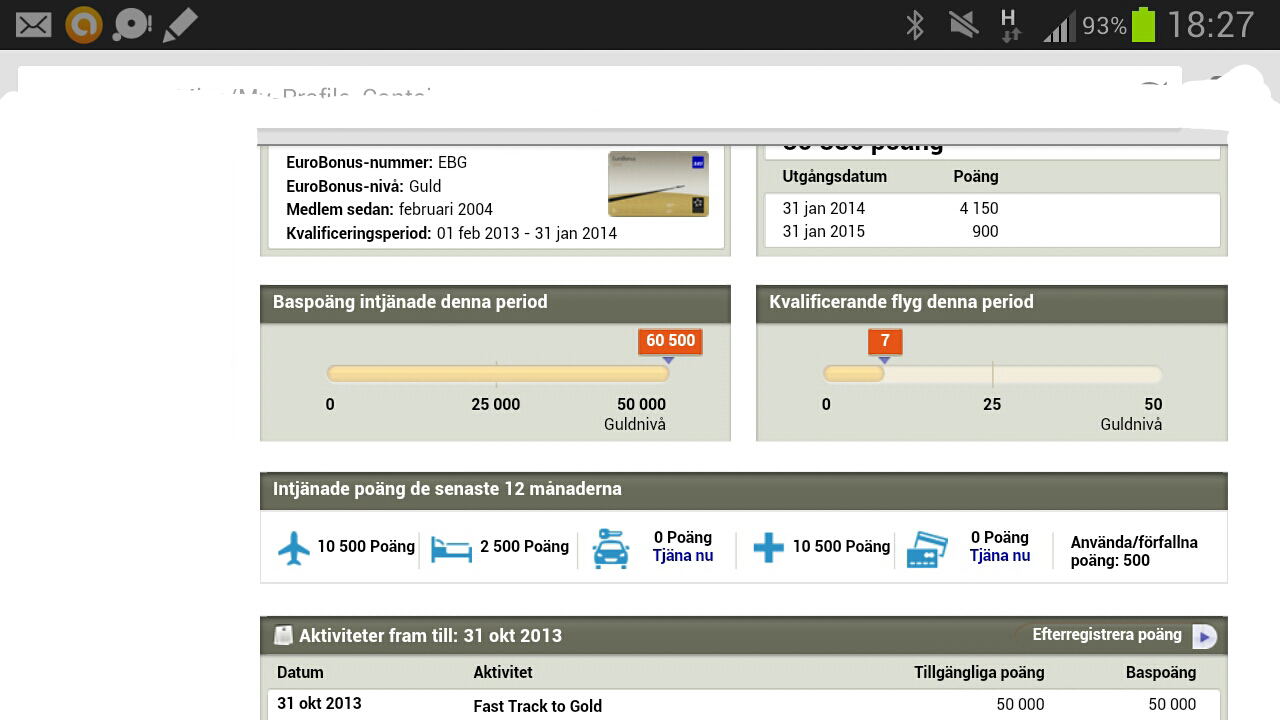Click 2 500 Poäng next to bed
The width and height of the screenshot is (1280, 720).
click(x=524, y=546)
